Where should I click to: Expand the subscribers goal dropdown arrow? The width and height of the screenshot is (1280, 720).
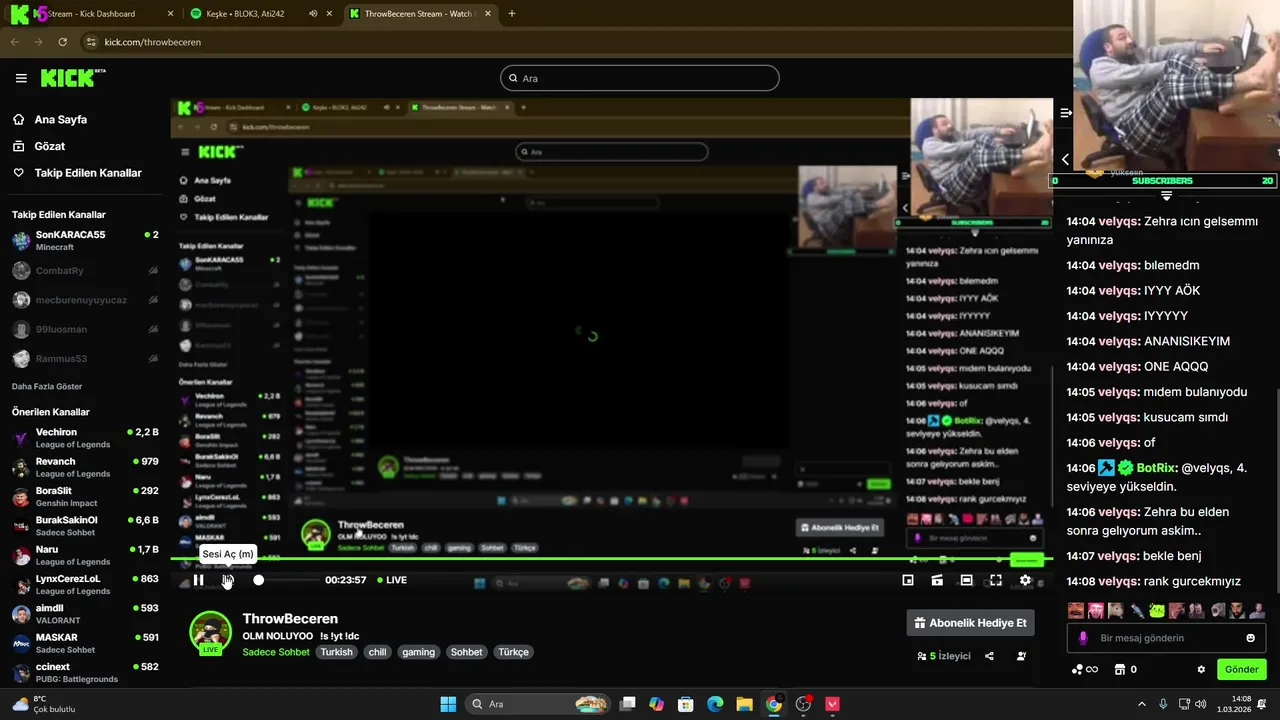(1166, 196)
